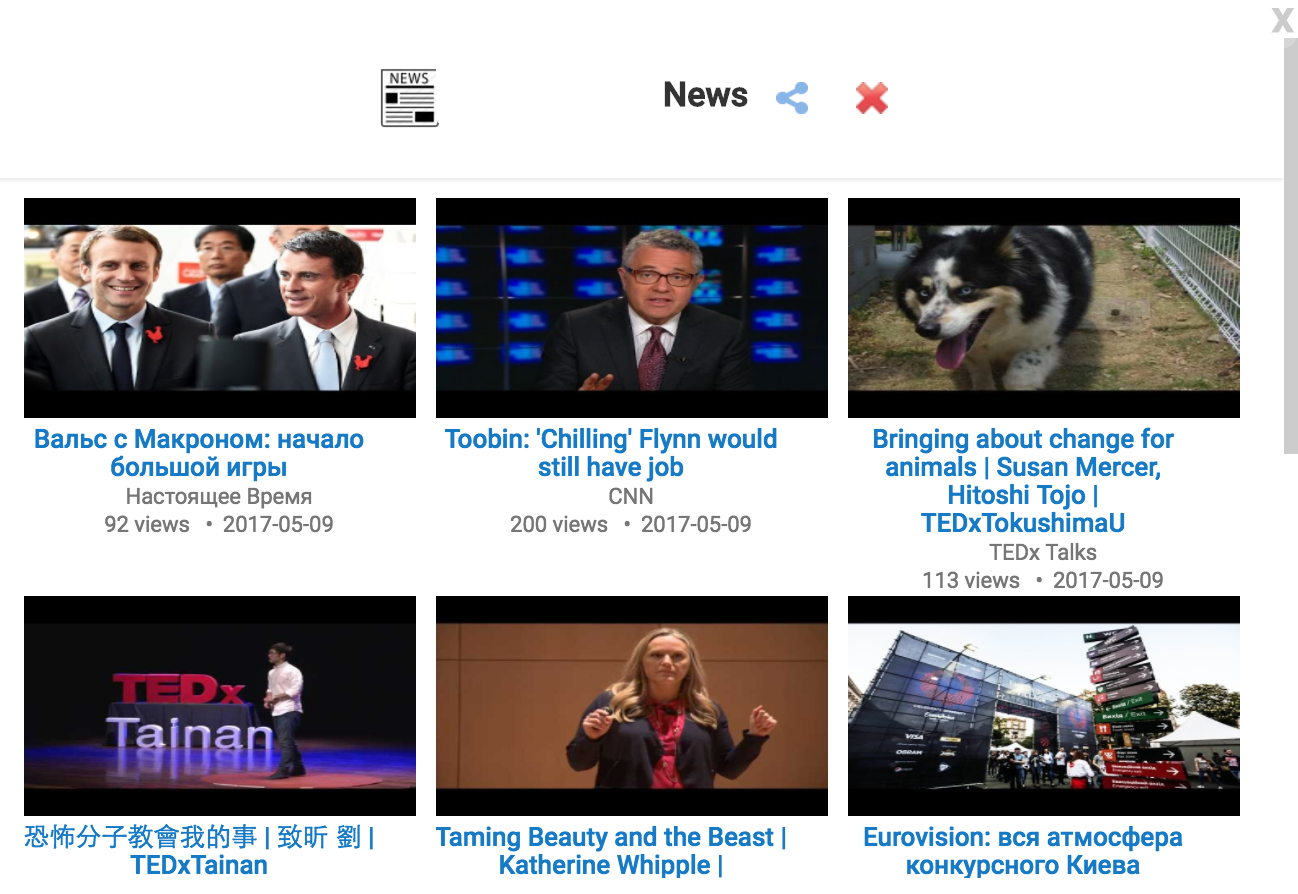The image size is (1298, 894).
Task: Click the 'News' heading text
Action: (706, 95)
